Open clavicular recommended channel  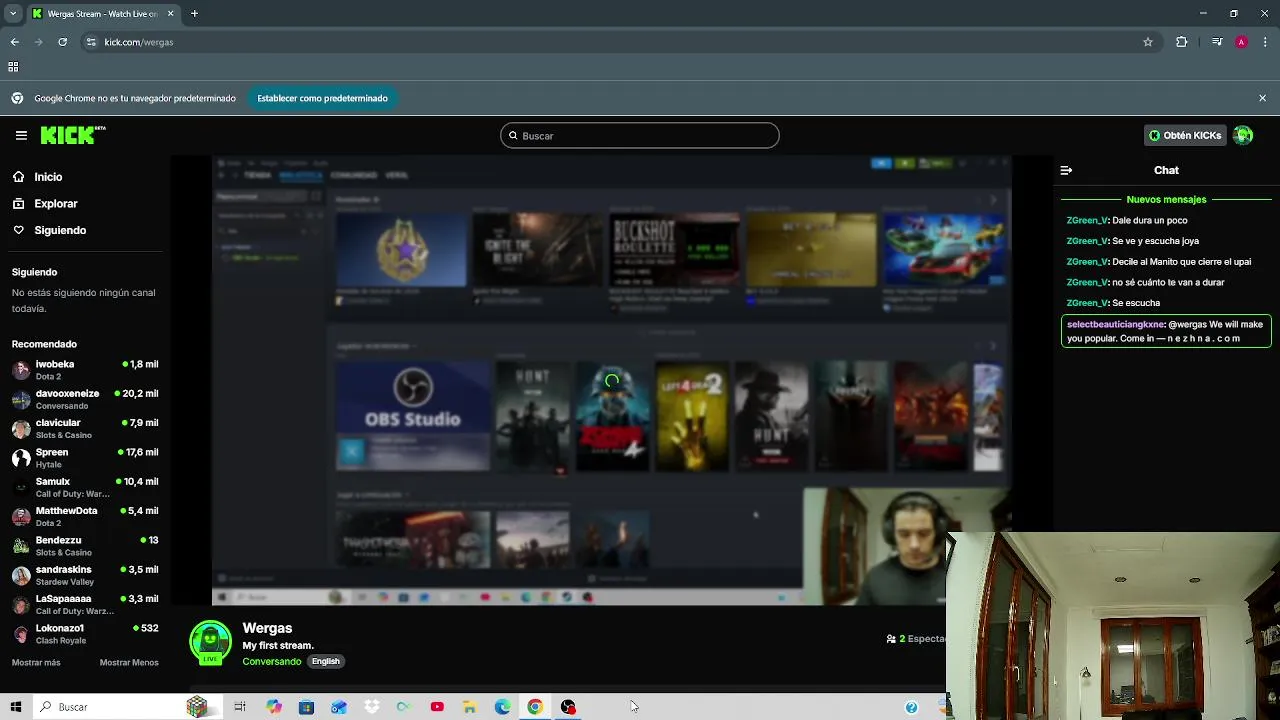pos(85,429)
